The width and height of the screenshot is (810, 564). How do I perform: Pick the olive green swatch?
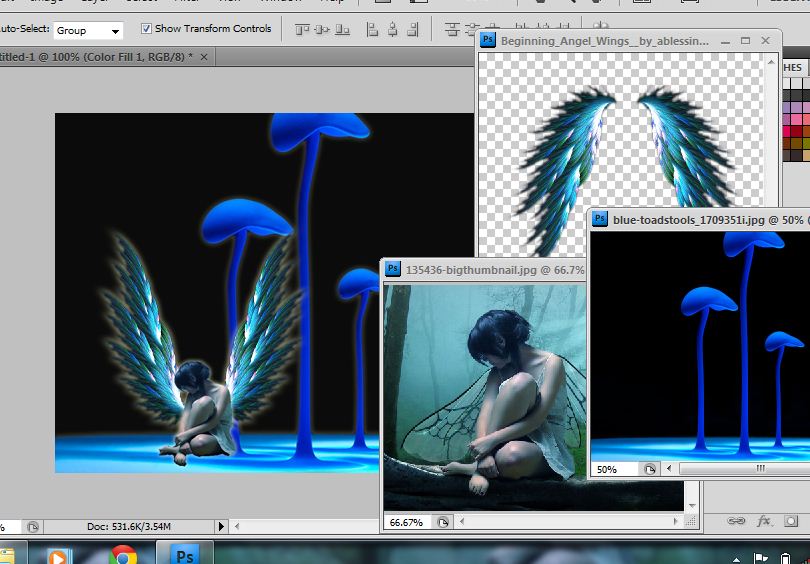[805, 142]
